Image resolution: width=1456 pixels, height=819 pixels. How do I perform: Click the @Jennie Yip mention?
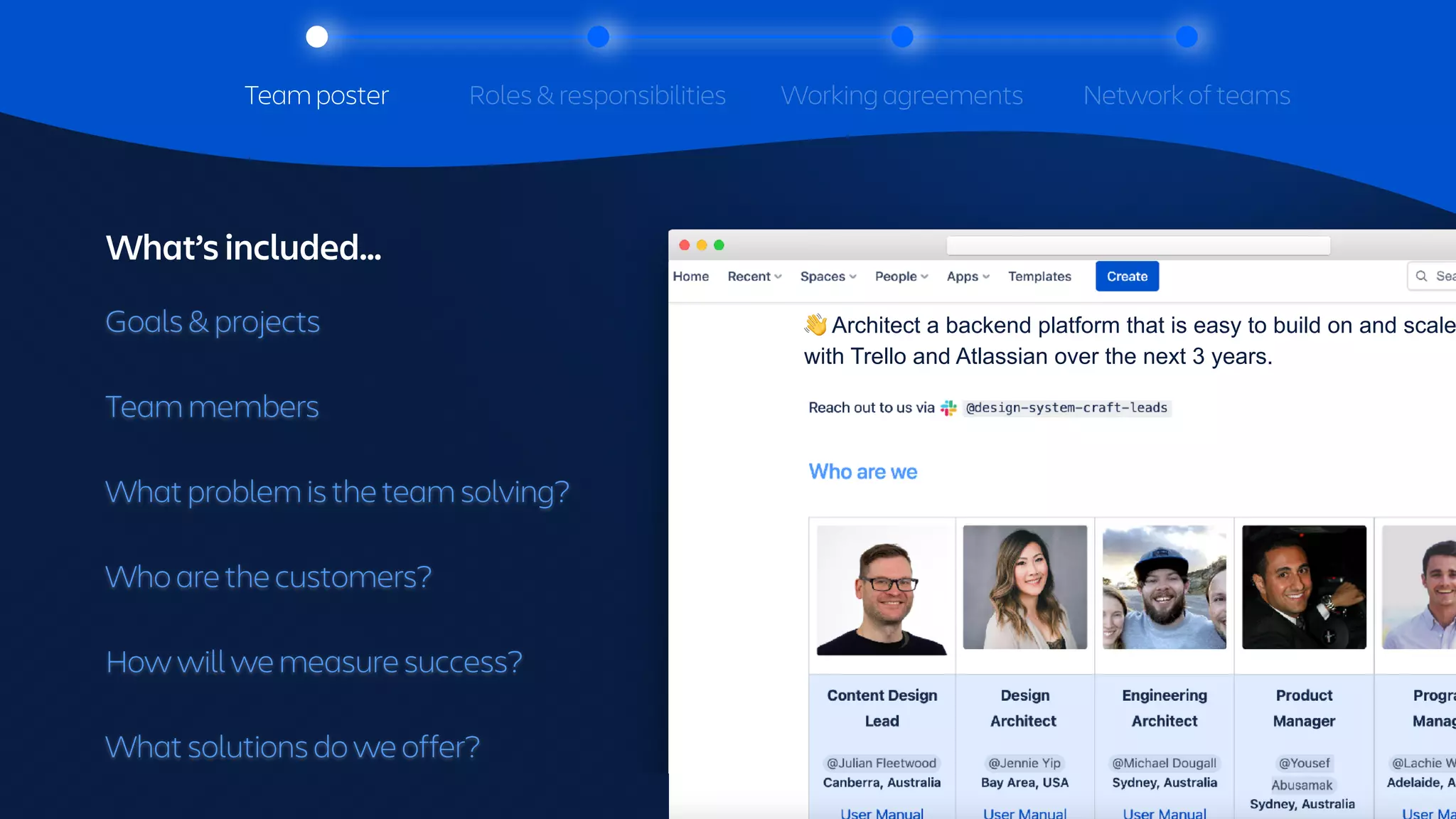(1024, 764)
